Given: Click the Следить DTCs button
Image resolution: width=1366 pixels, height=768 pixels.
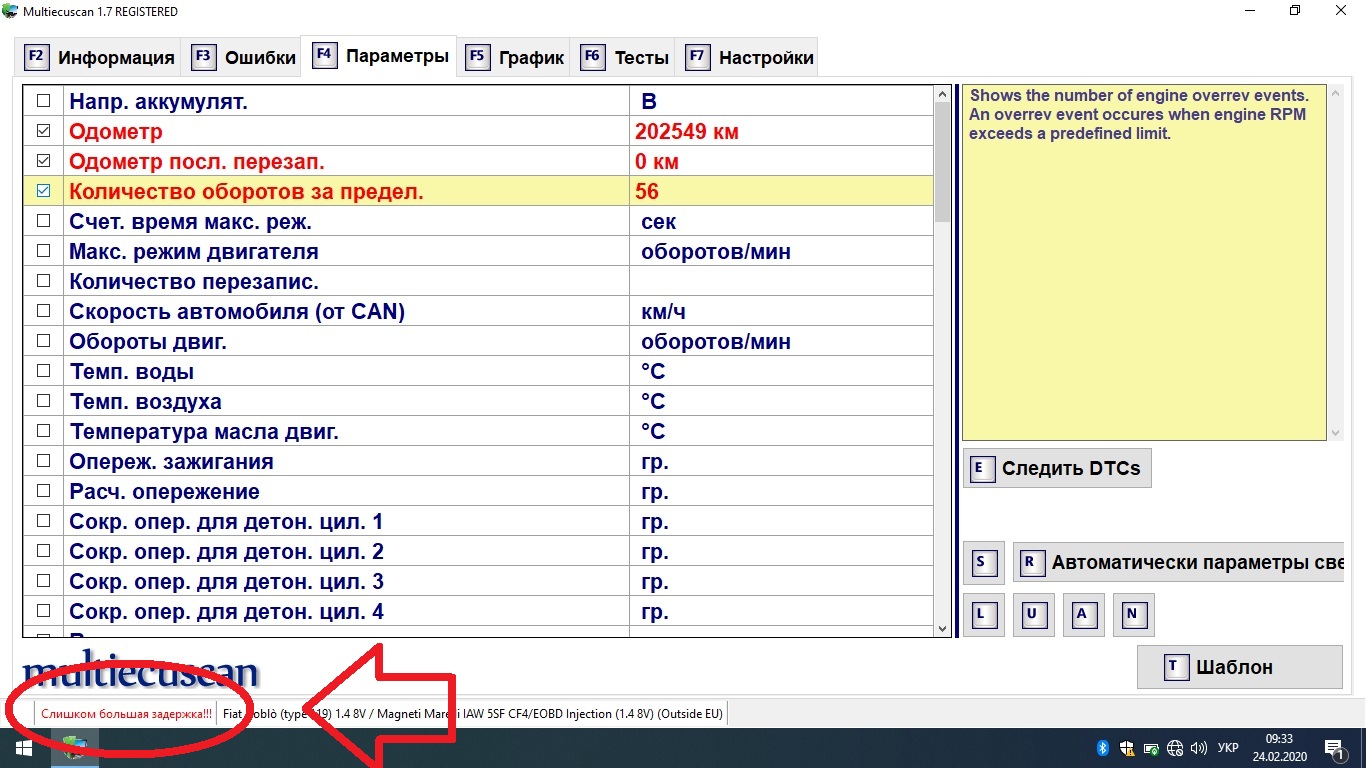Looking at the screenshot, I should (1057, 468).
